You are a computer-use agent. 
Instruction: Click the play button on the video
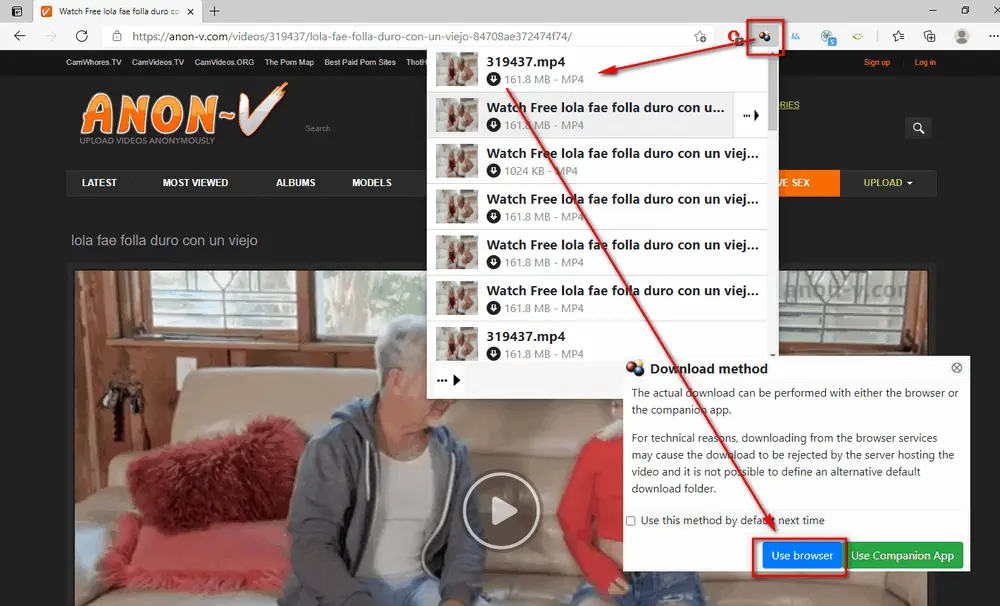point(501,510)
